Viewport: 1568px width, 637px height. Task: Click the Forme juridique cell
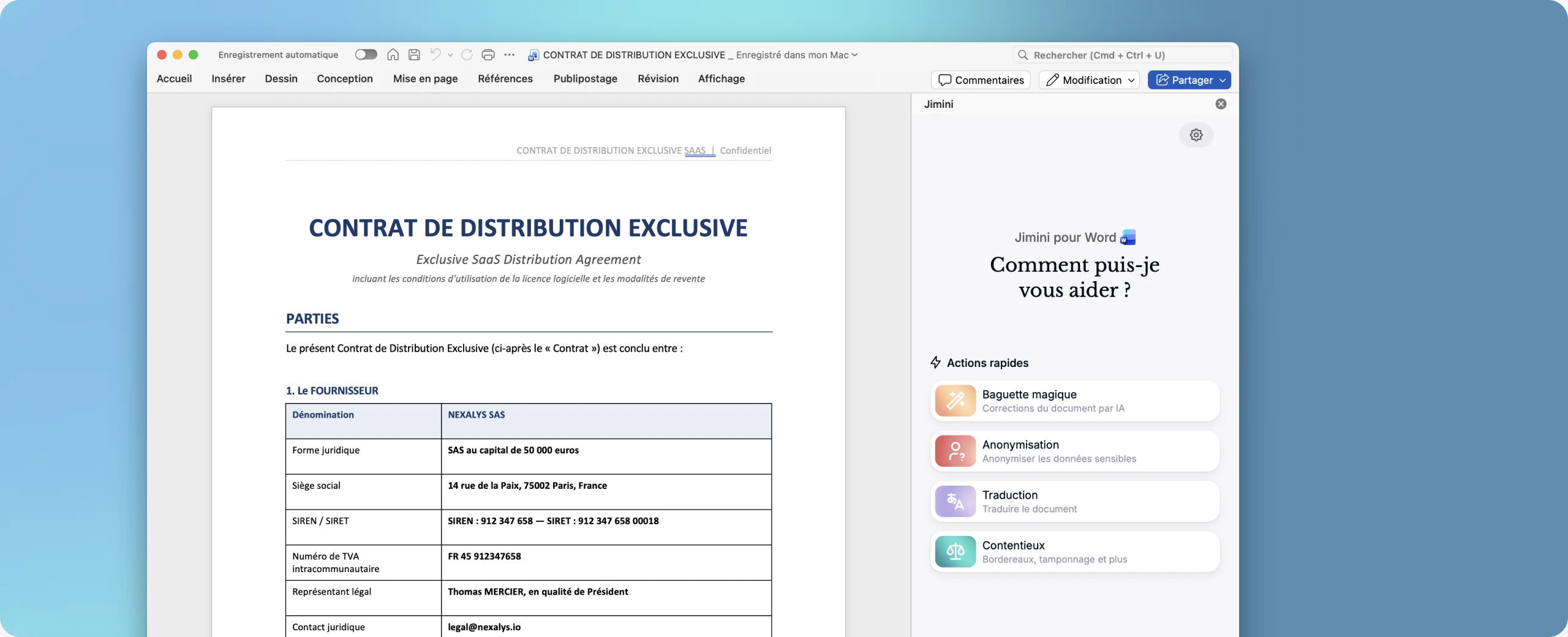(x=363, y=456)
